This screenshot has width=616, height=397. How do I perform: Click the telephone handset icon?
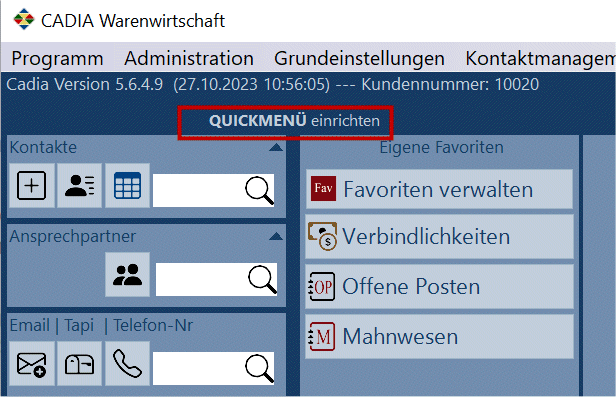pyautogui.click(x=127, y=364)
